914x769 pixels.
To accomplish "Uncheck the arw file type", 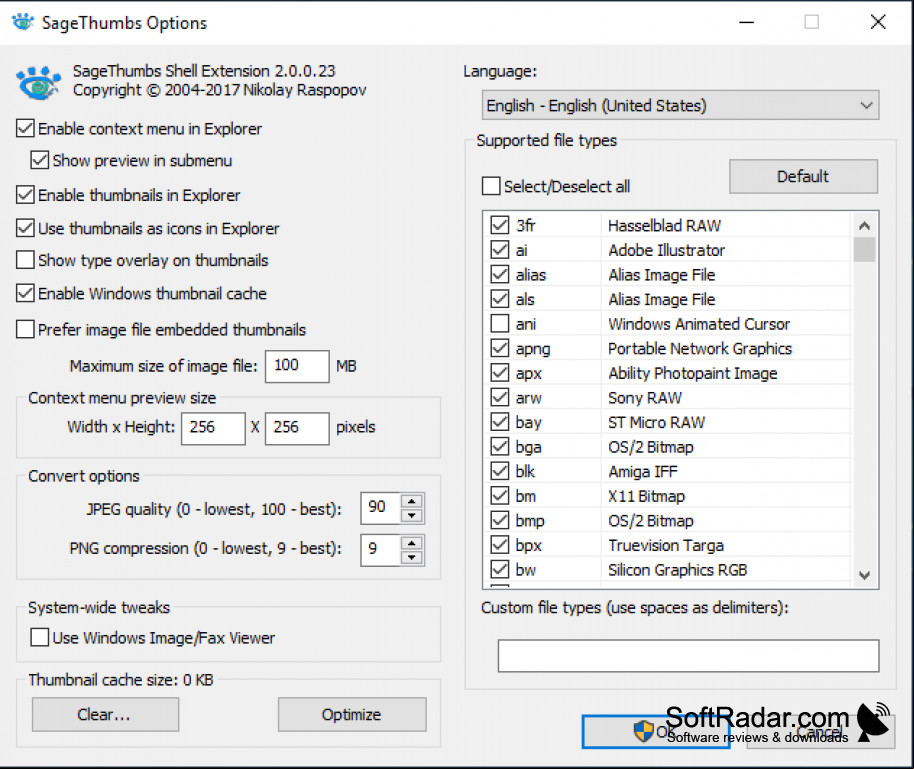I will pos(500,398).
